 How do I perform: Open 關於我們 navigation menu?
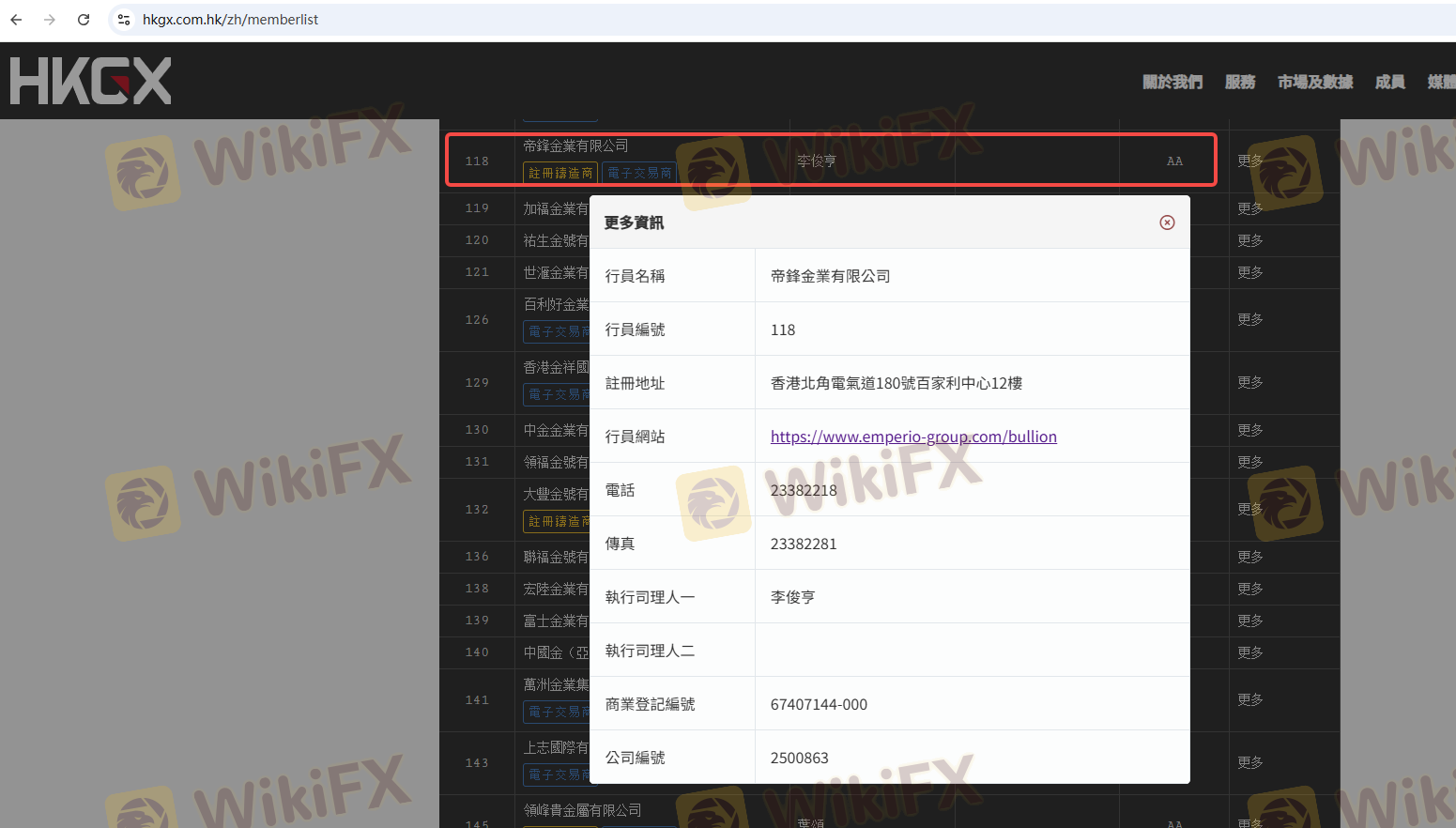pyautogui.click(x=1172, y=82)
